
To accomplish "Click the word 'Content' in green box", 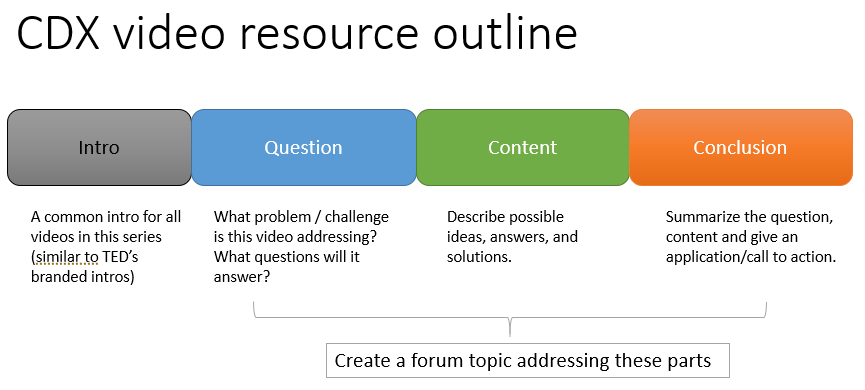I will (x=522, y=147).
